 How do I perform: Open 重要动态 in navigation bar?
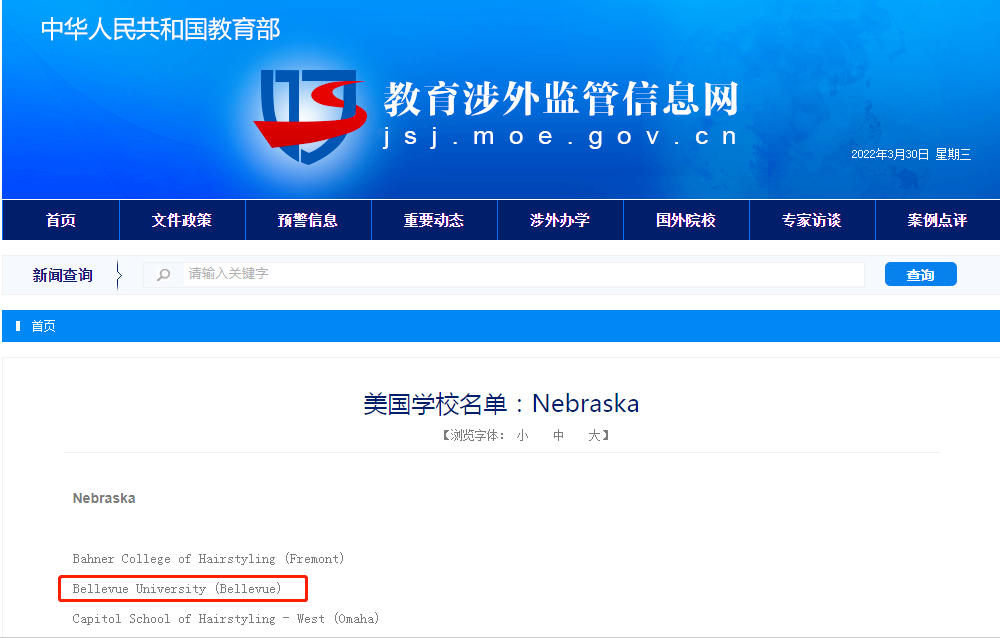[x=434, y=220]
